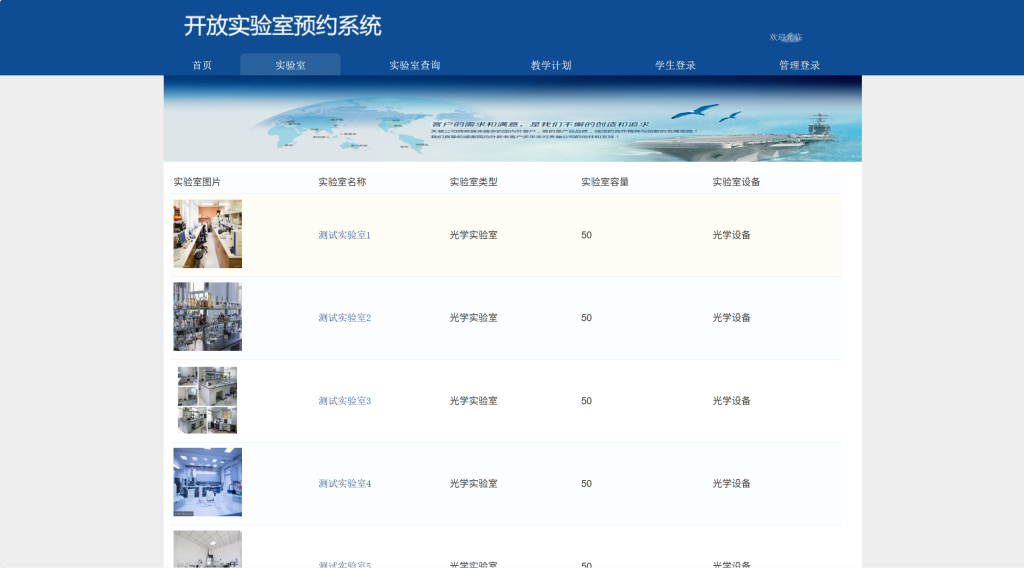Open the 测试实验室4 link

point(344,484)
